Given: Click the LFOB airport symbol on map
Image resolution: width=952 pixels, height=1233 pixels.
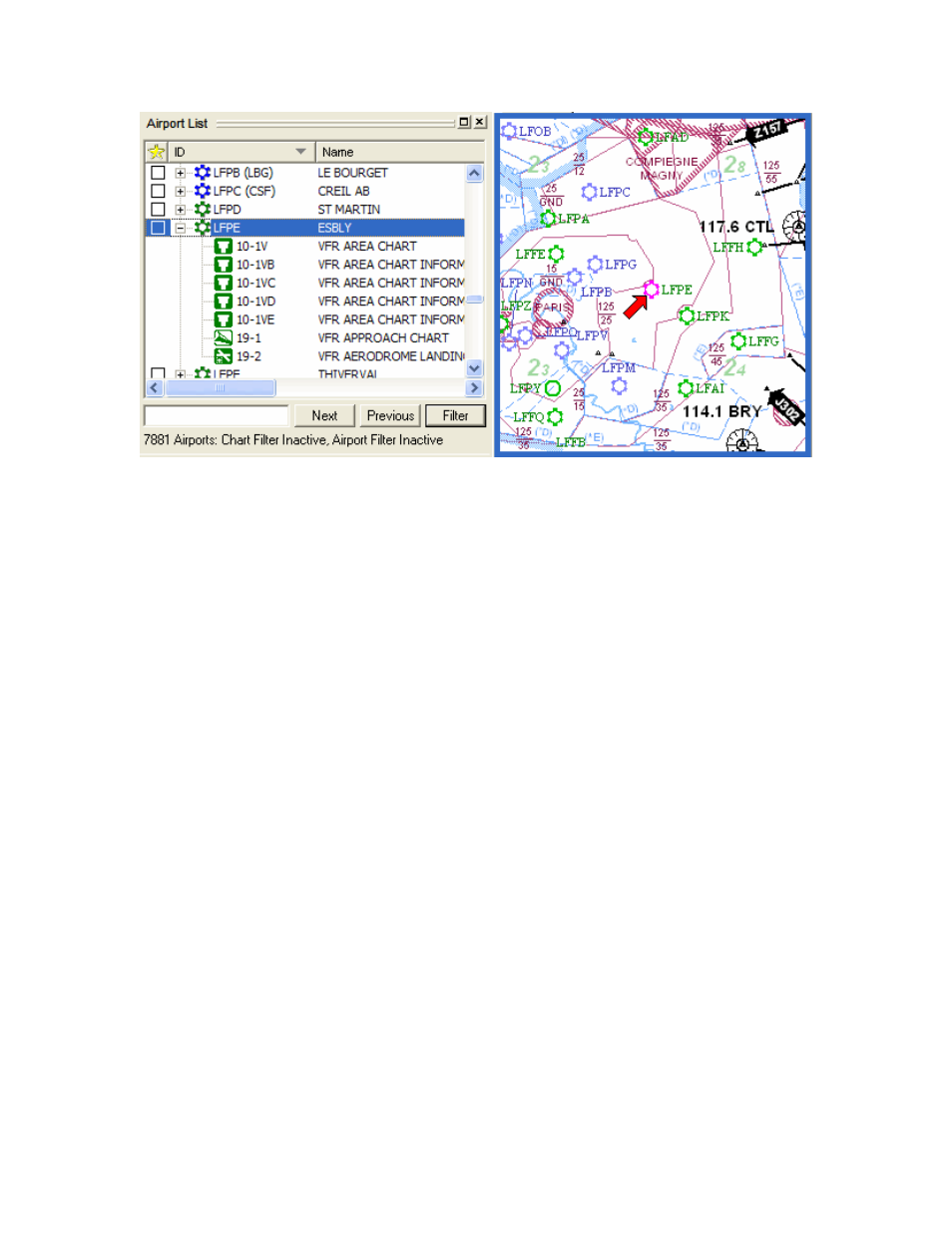Looking at the screenshot, I should (509, 131).
